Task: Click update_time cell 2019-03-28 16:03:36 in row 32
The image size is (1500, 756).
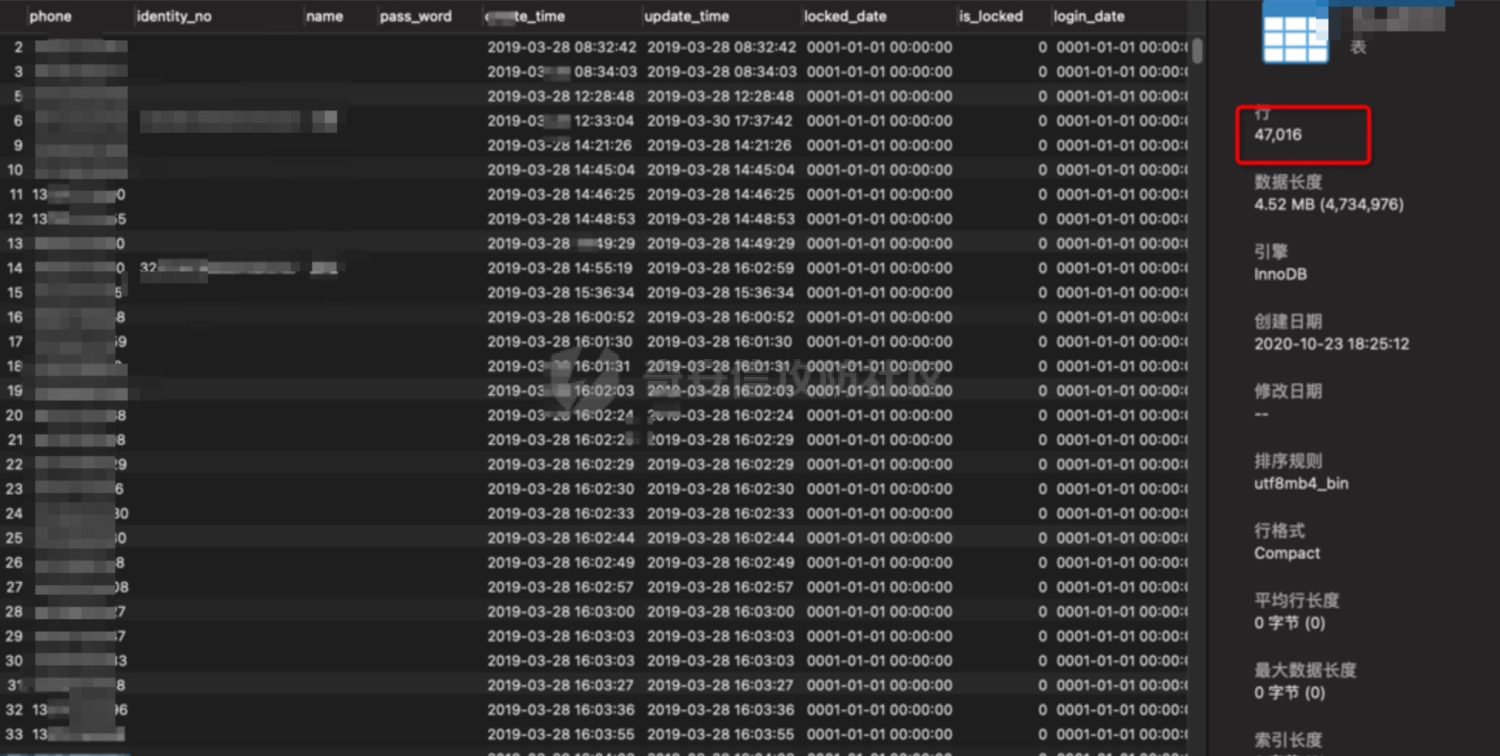Action: tap(721, 710)
